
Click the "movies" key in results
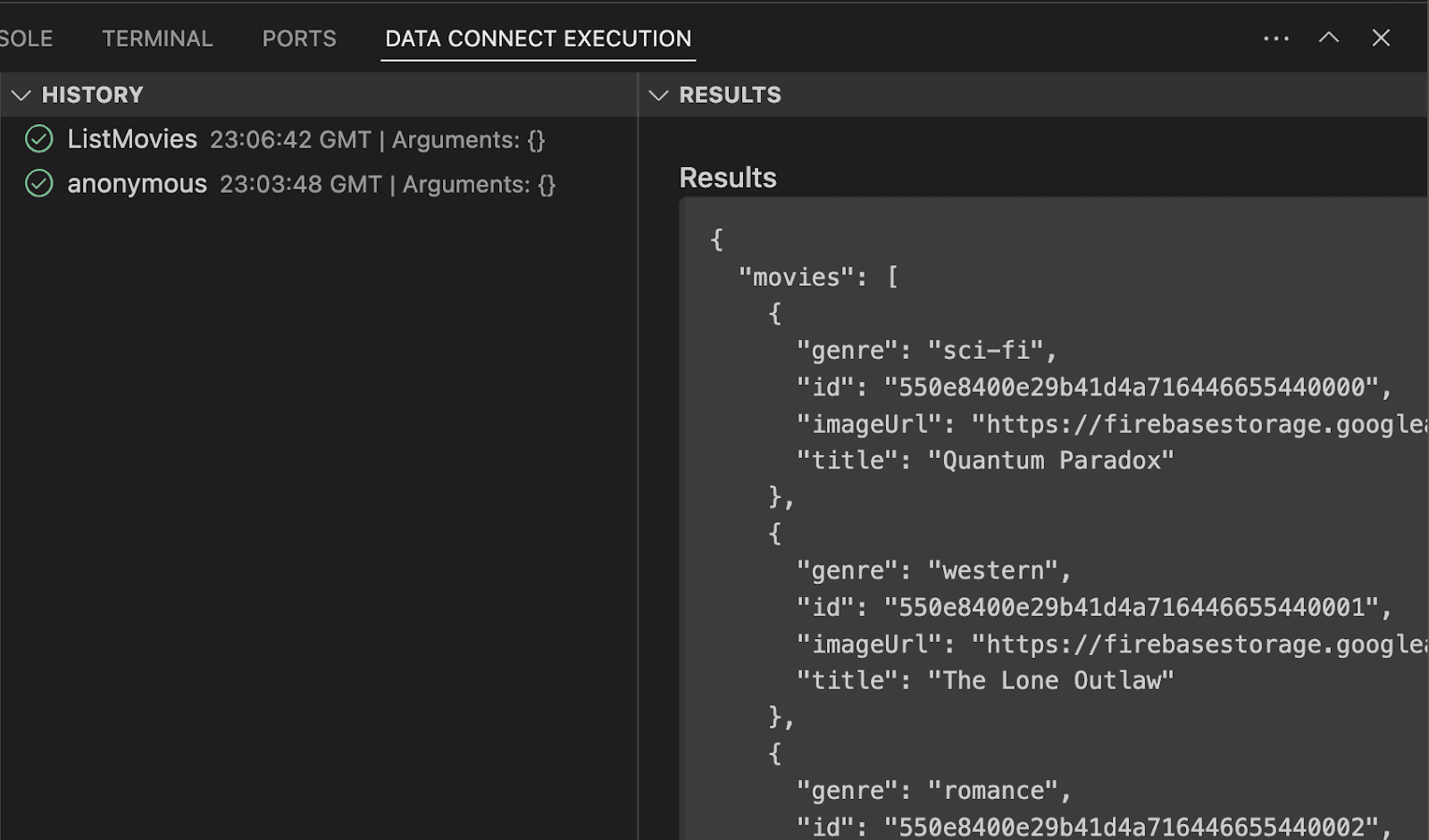coord(796,278)
